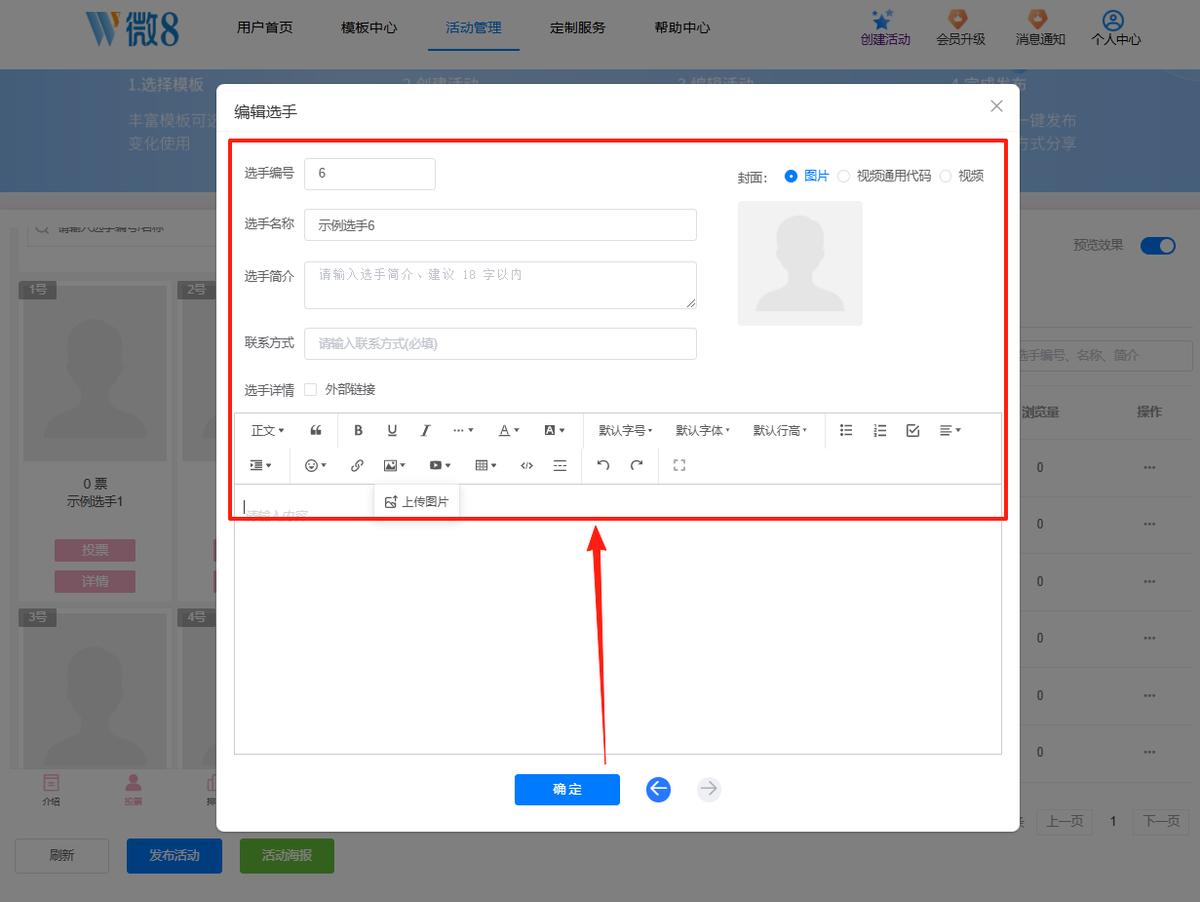
Task: Insert a numbered list
Action: 880,431
